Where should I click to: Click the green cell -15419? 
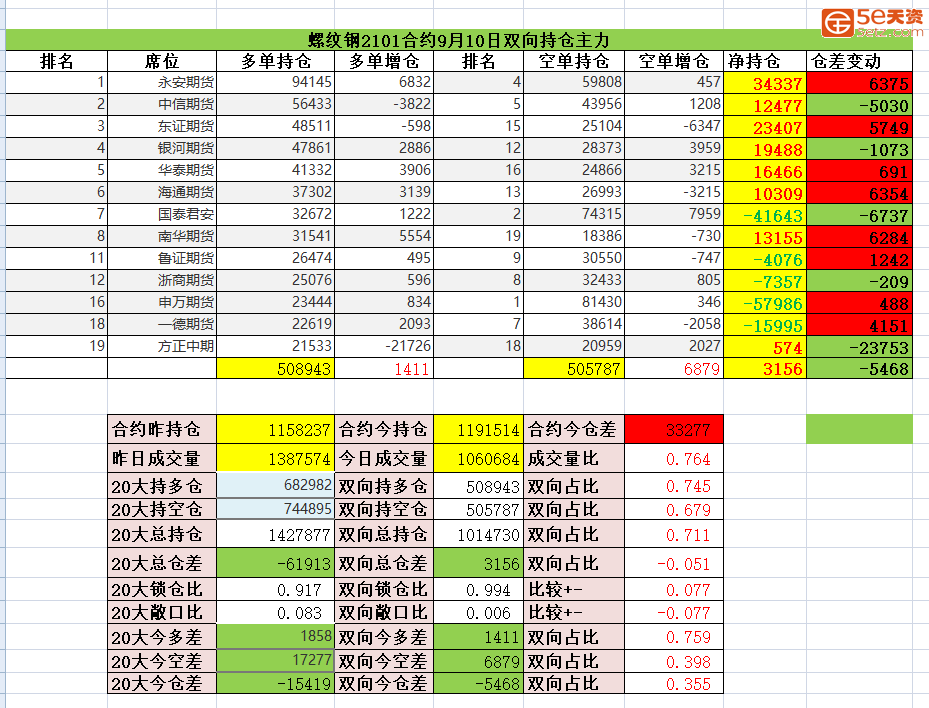(276, 683)
